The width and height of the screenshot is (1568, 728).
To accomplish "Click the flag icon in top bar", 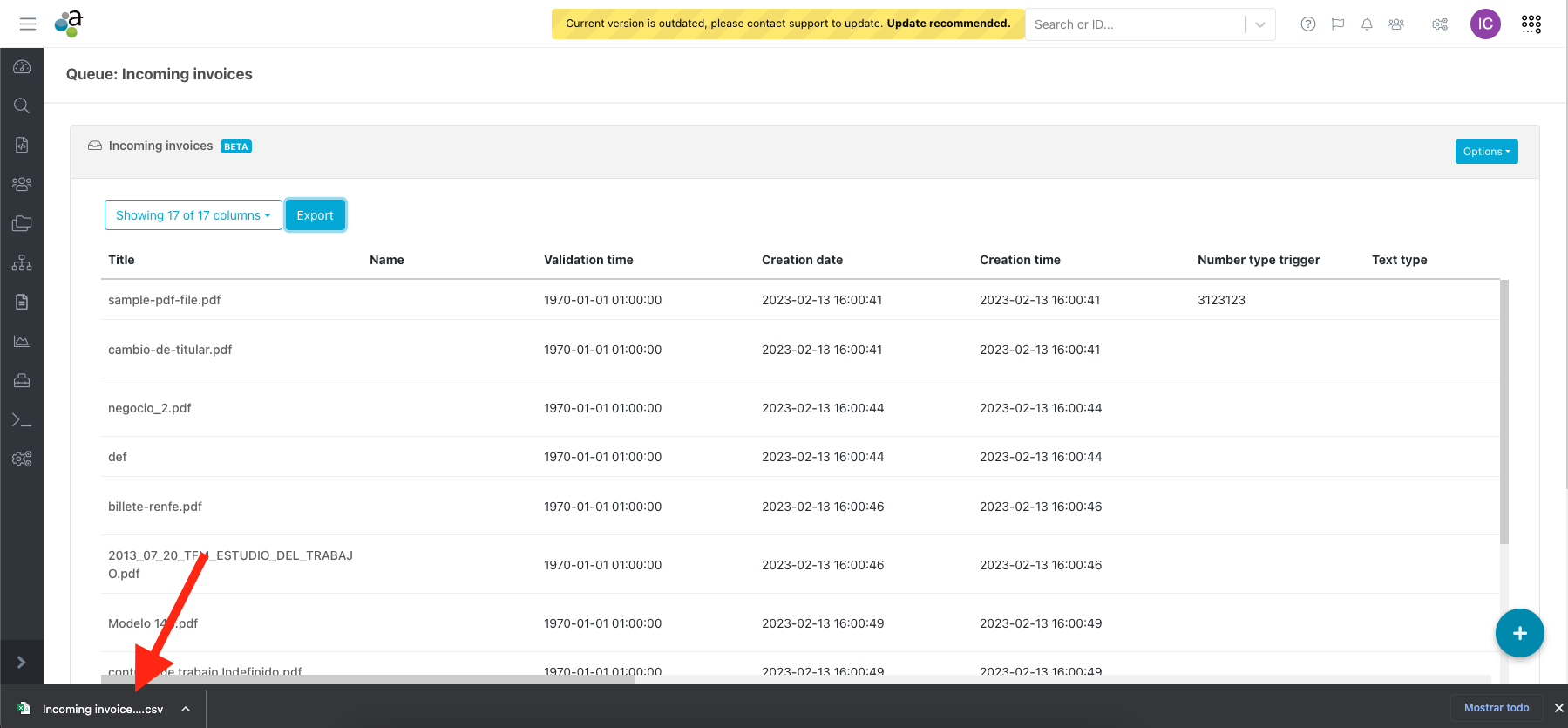I will [x=1337, y=24].
